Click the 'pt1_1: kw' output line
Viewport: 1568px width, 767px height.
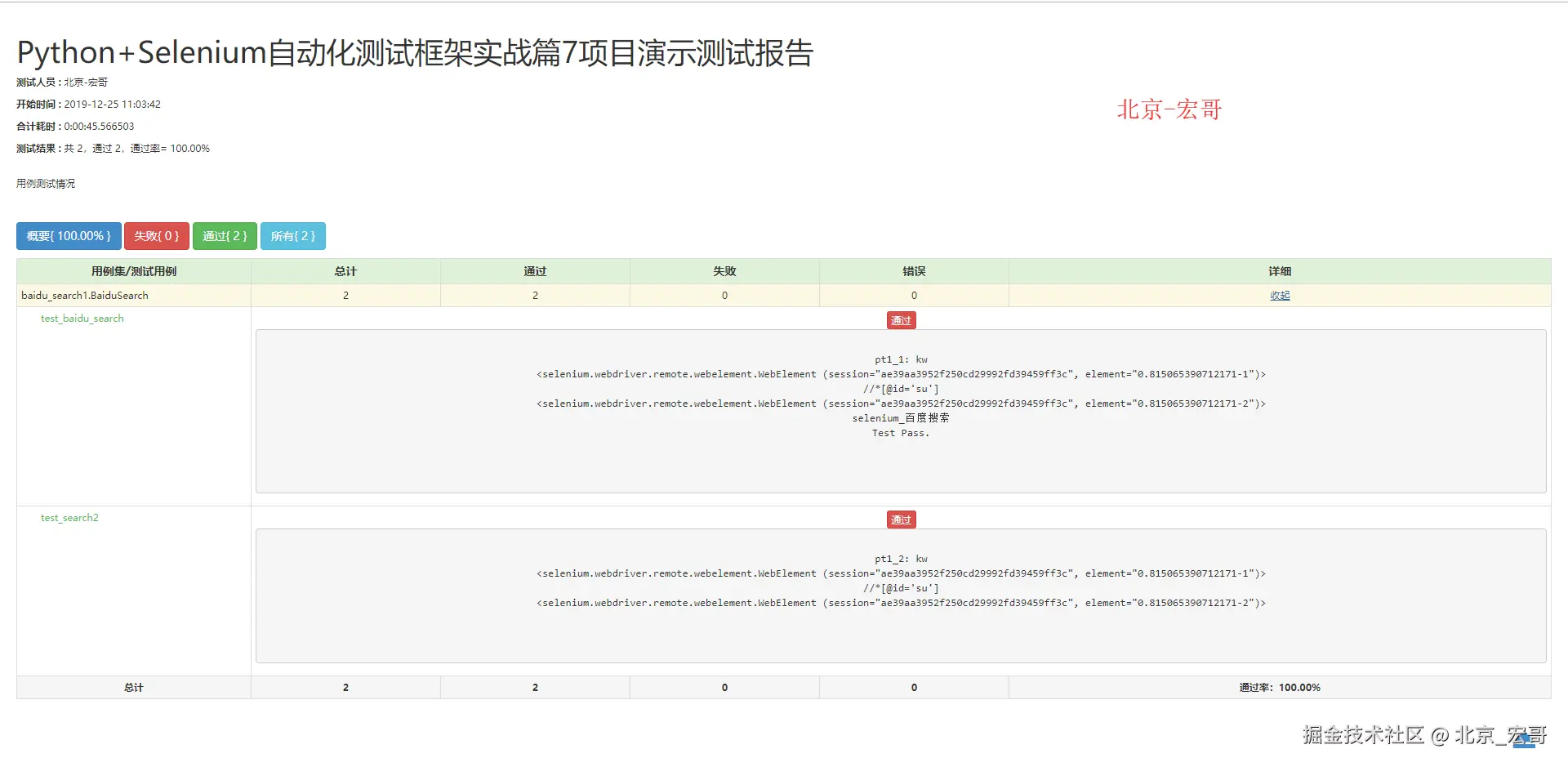click(901, 359)
